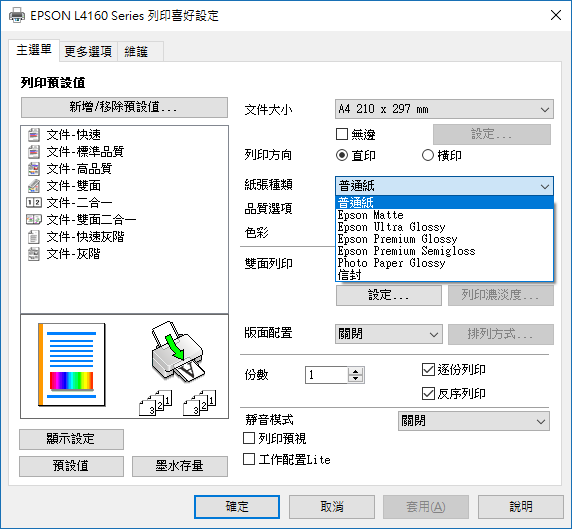The image size is (572, 529).
Task: Select the 文件-高品質 preset text
Action: (x=79, y=169)
